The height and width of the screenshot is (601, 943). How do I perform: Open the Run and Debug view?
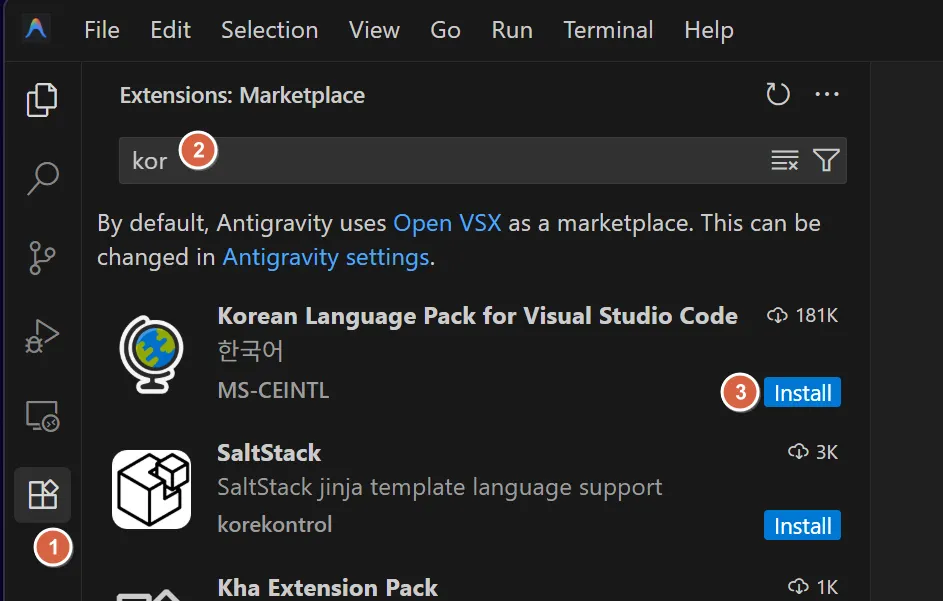pyautogui.click(x=42, y=336)
